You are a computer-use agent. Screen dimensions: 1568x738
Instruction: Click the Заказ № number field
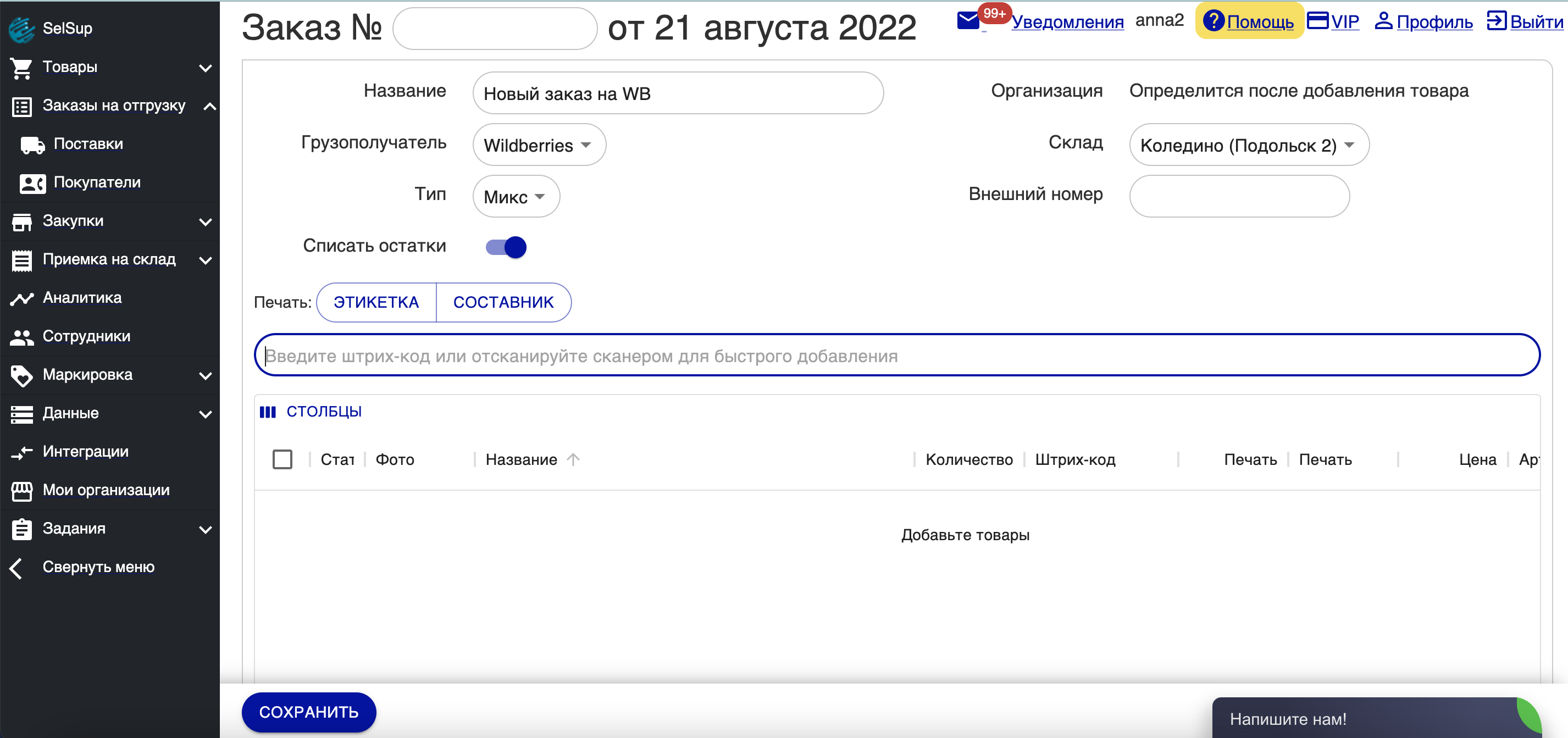pos(494,29)
